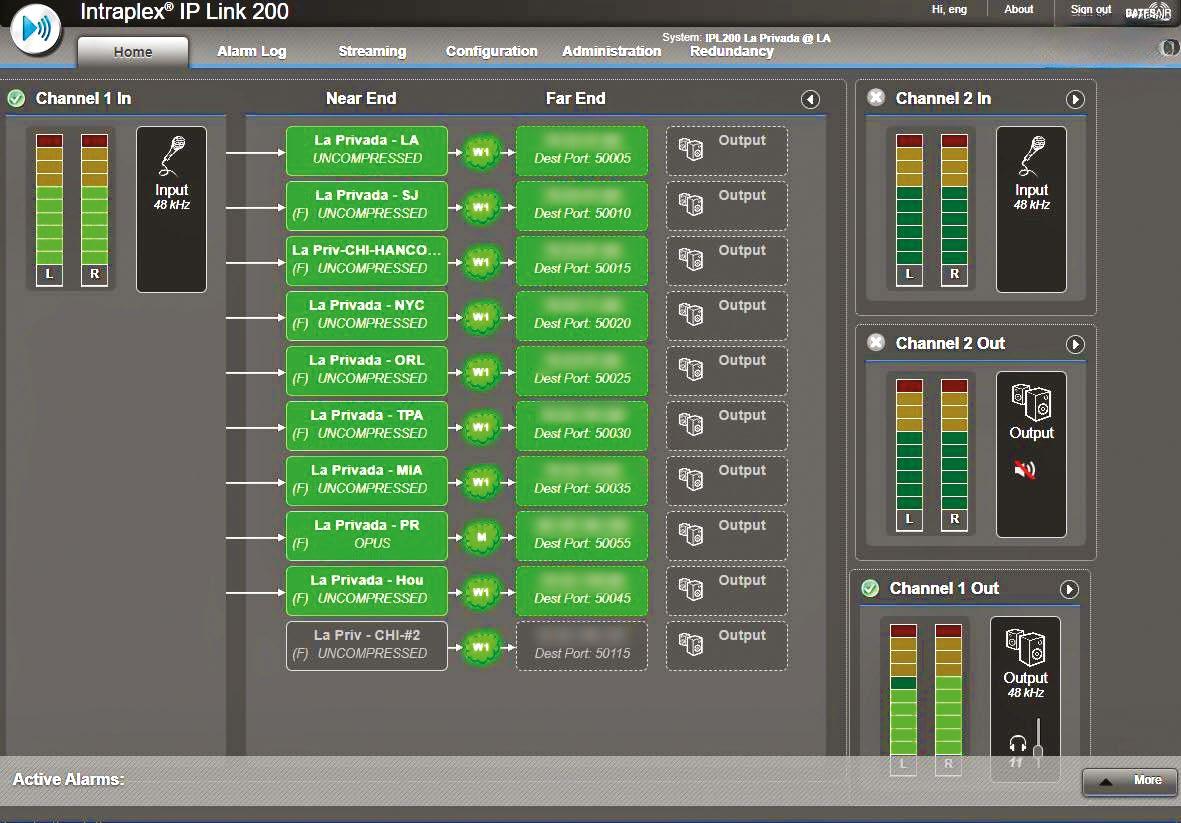Click the Output speaker icon in the 50045 row
Image resolution: width=1181 pixels, height=823 pixels.
pos(691,589)
